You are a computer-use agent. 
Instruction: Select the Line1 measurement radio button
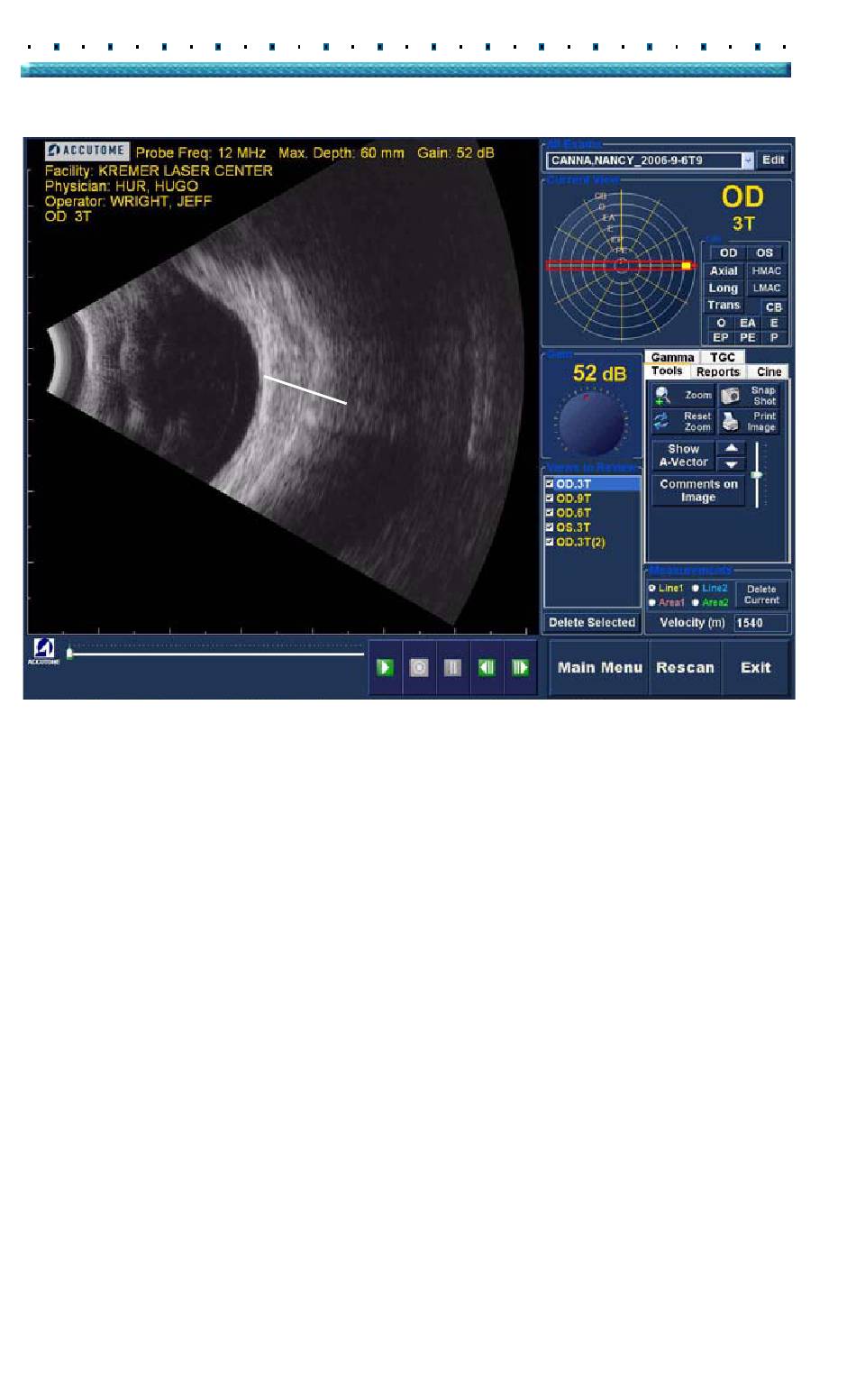[652, 589]
